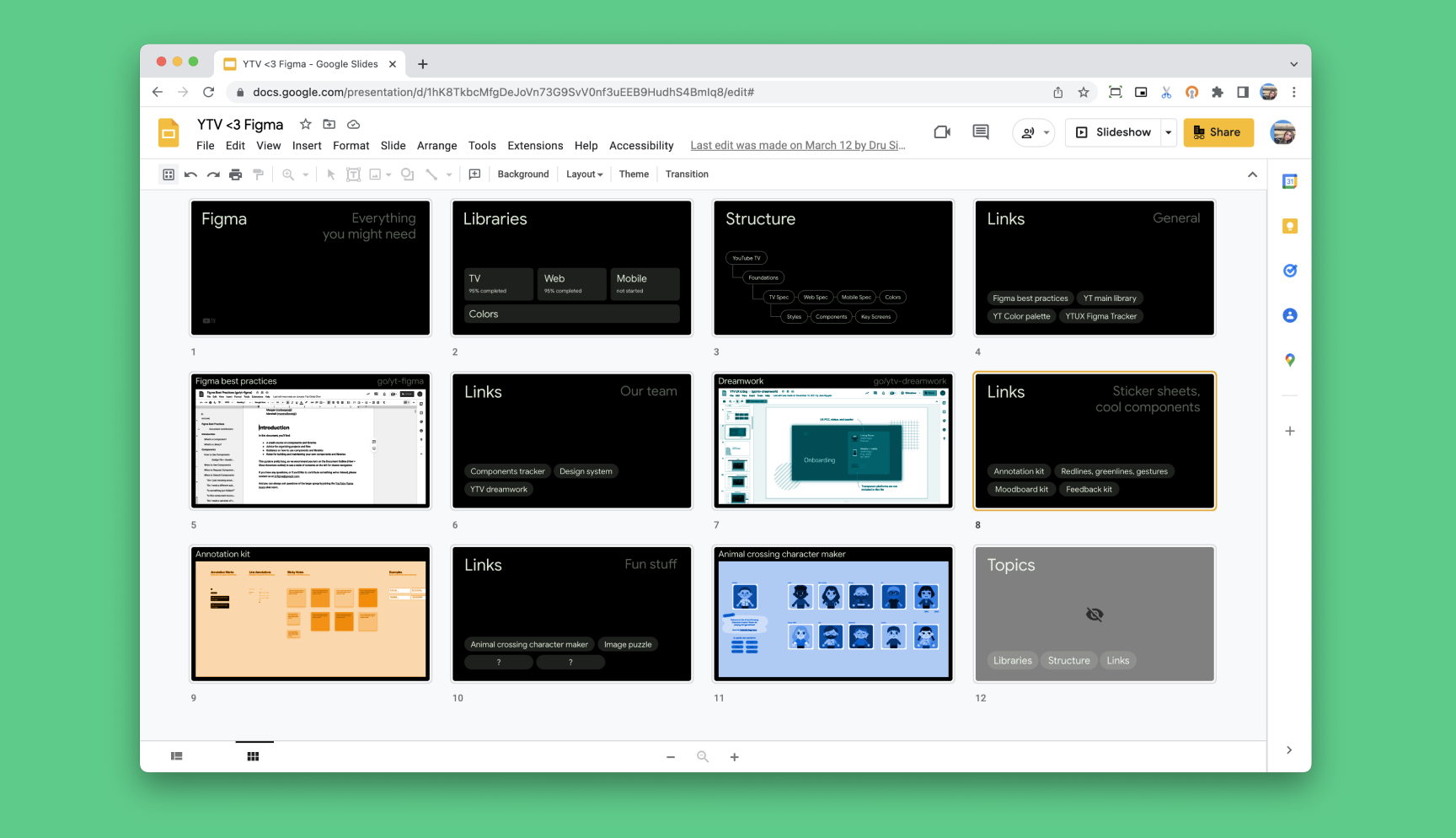The height and width of the screenshot is (838, 1456).
Task: Expand the line type dropdown arrow
Action: point(449,175)
